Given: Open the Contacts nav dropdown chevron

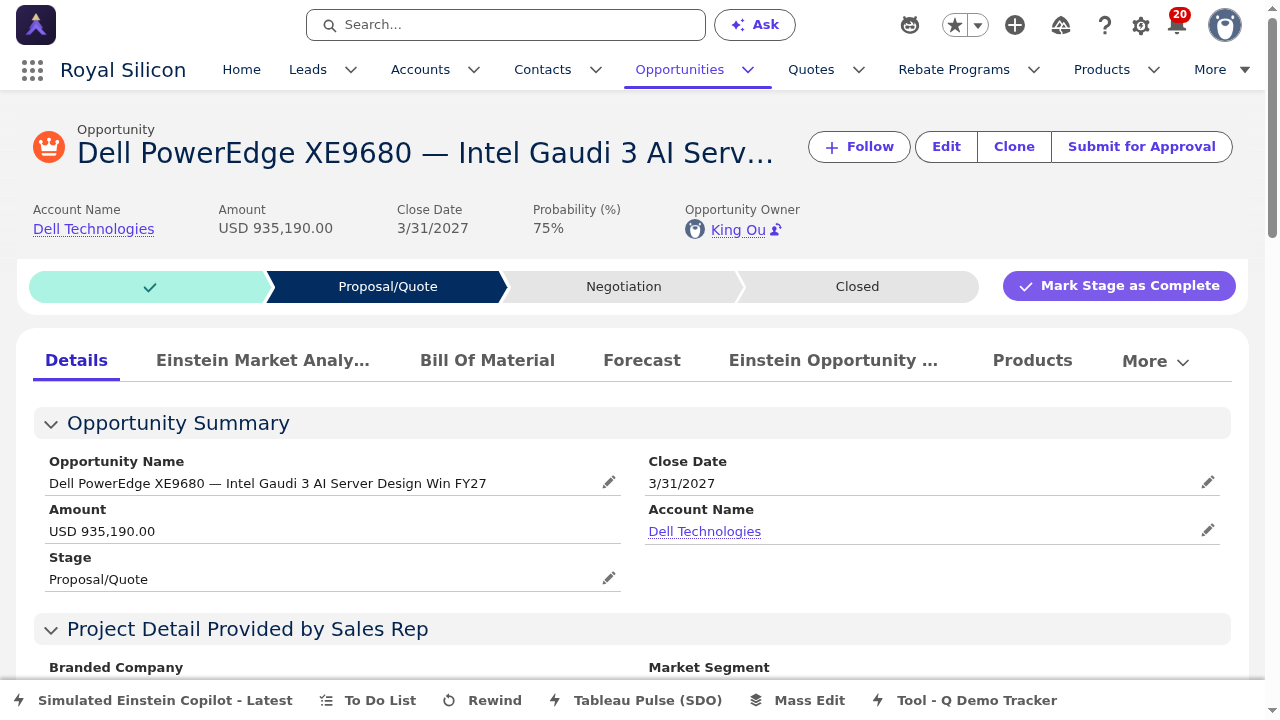Looking at the screenshot, I should point(596,70).
